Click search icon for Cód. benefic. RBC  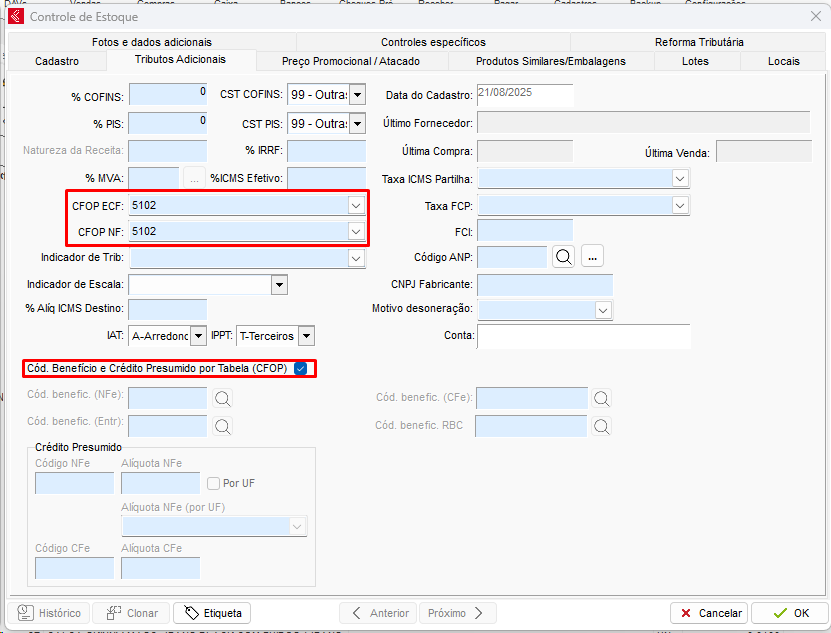(x=601, y=426)
